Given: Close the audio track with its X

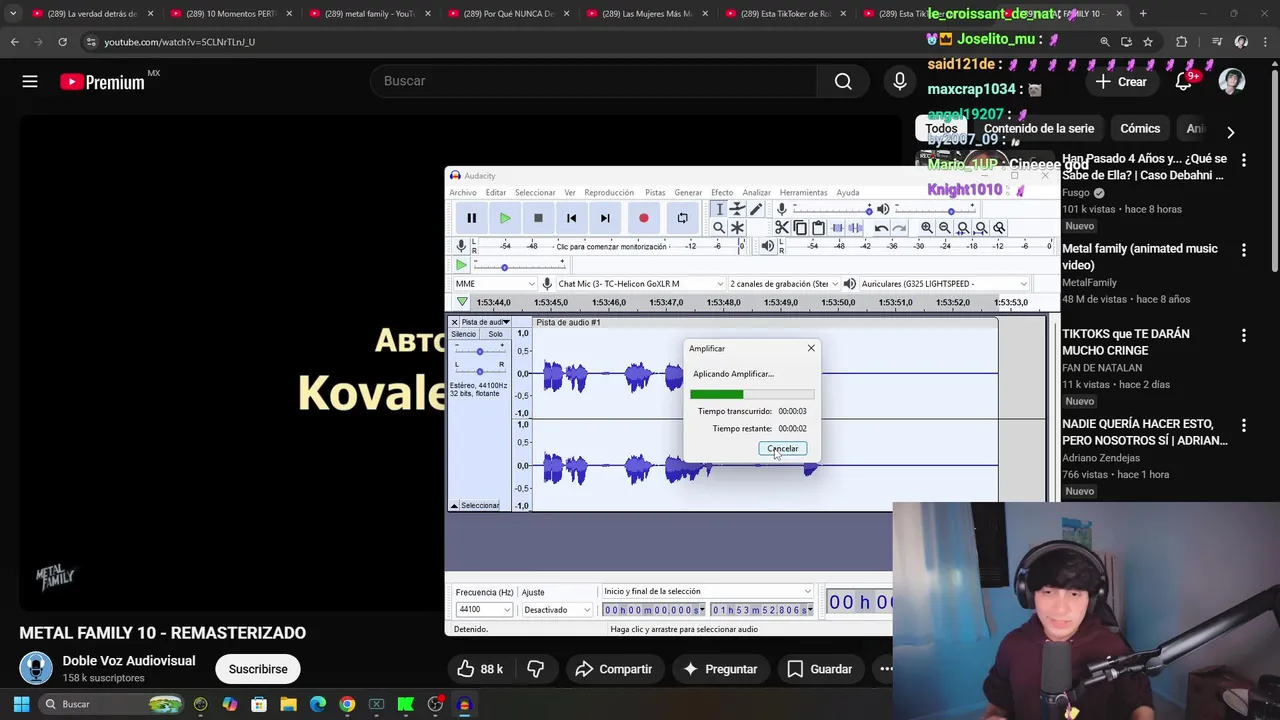Looking at the screenshot, I should (454, 322).
